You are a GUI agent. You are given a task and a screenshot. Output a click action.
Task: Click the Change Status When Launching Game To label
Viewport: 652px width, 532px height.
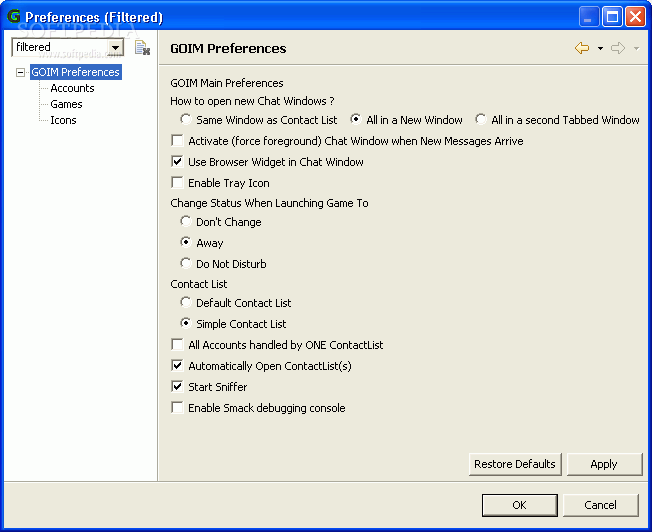point(269,203)
